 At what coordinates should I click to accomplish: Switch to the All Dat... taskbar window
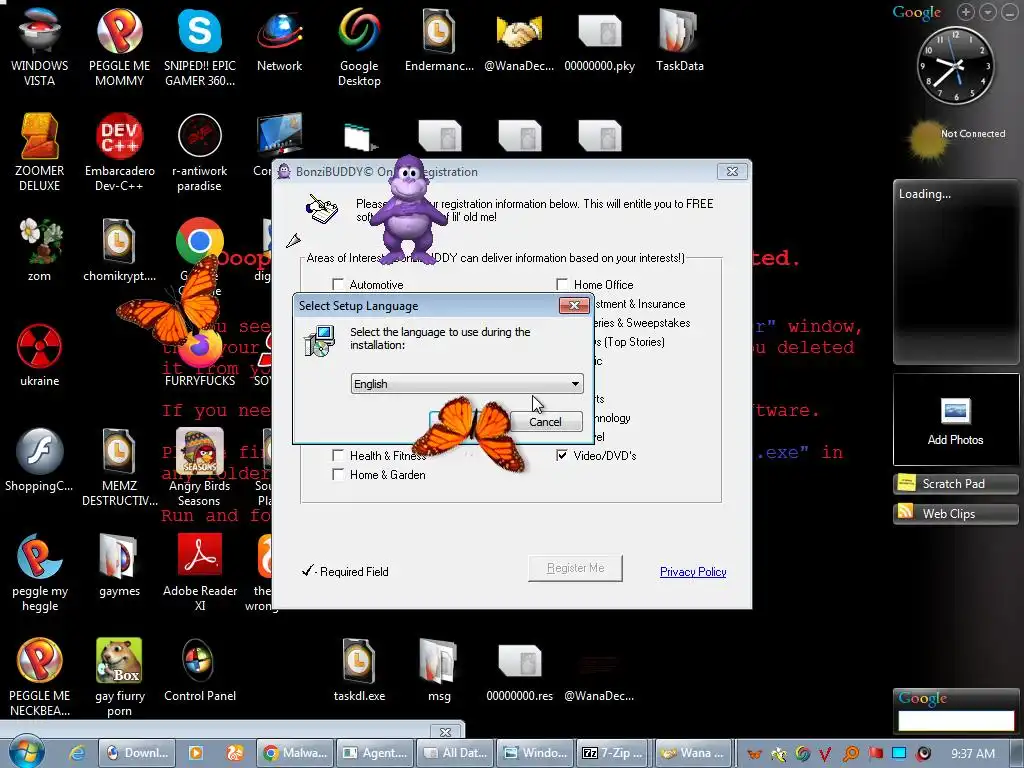[x=455, y=753]
